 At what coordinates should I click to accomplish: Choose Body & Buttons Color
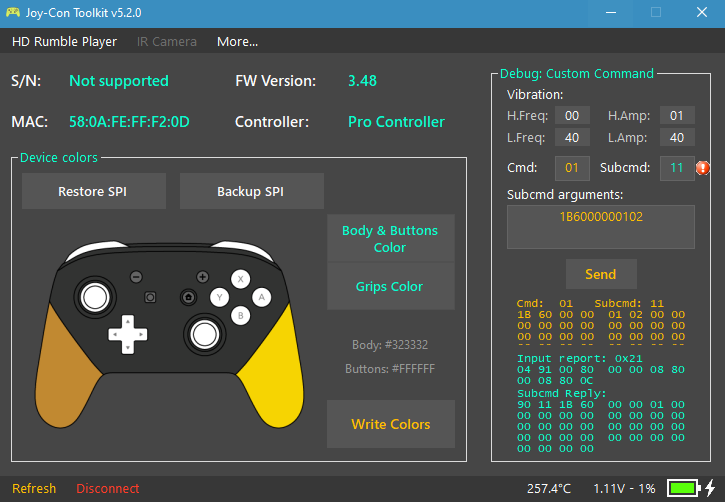click(390, 239)
